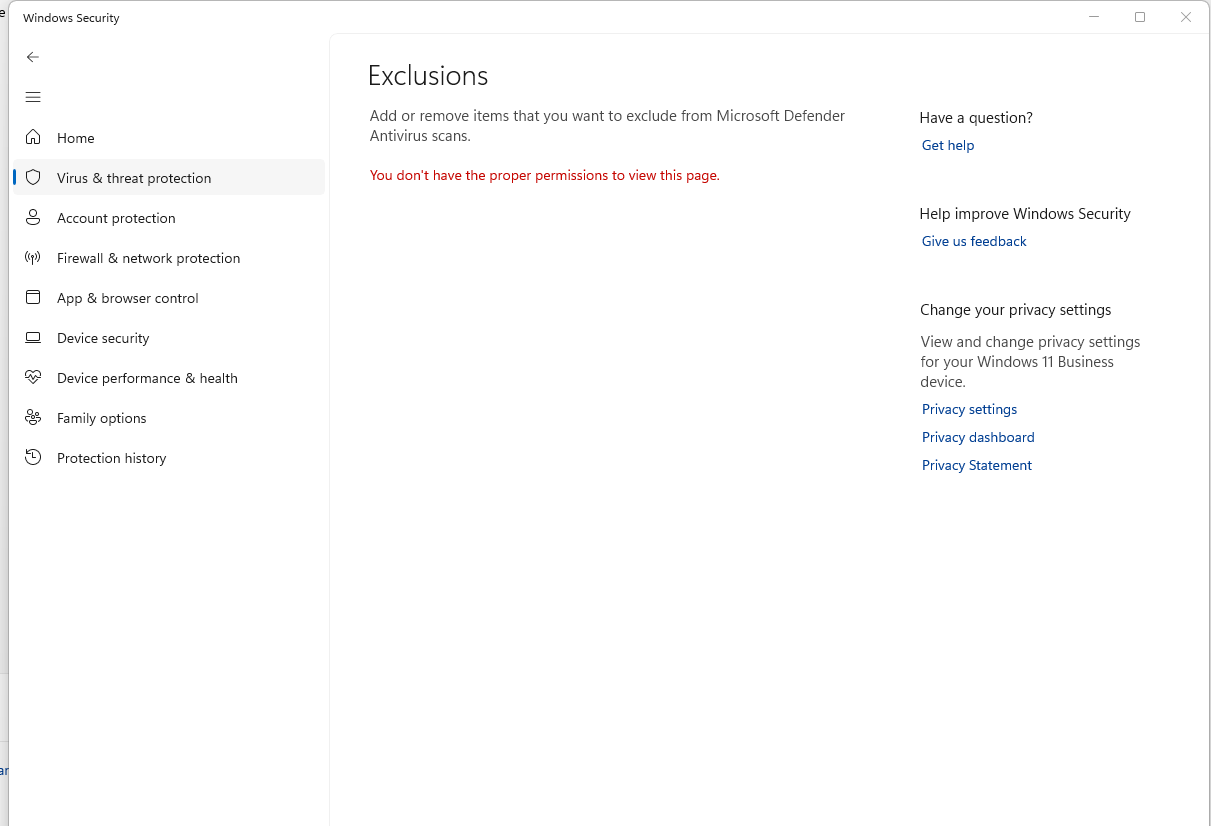Open Virus & threat protection
Viewport: 1211px width, 826px height.
point(134,177)
